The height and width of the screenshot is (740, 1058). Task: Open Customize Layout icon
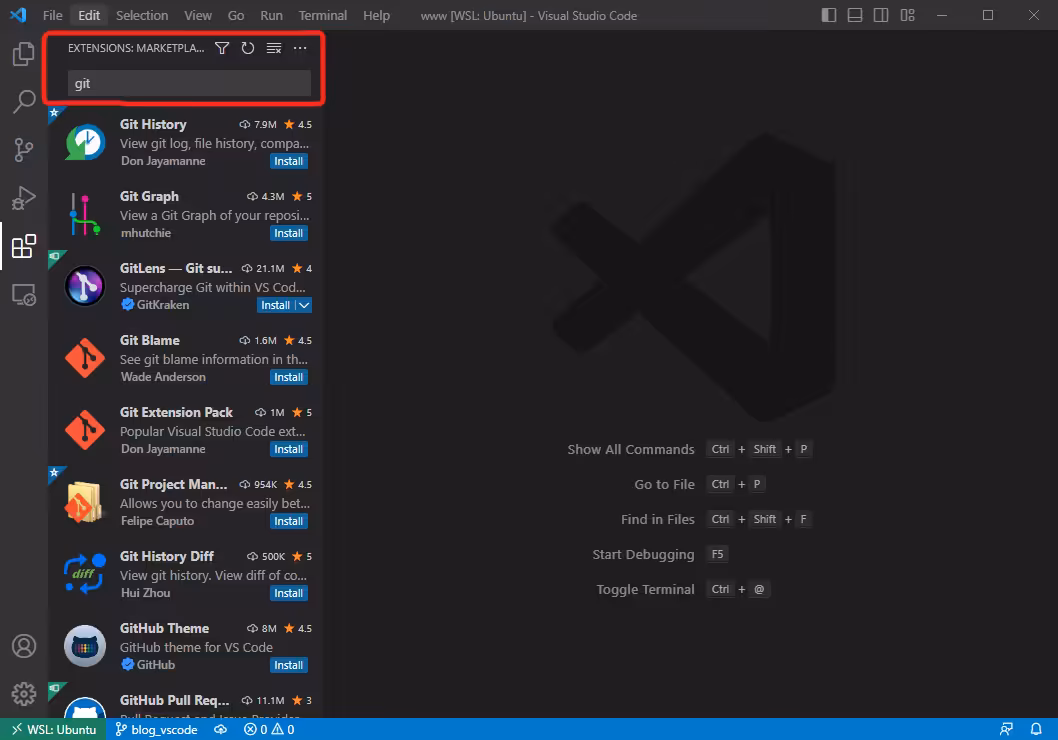pos(908,15)
